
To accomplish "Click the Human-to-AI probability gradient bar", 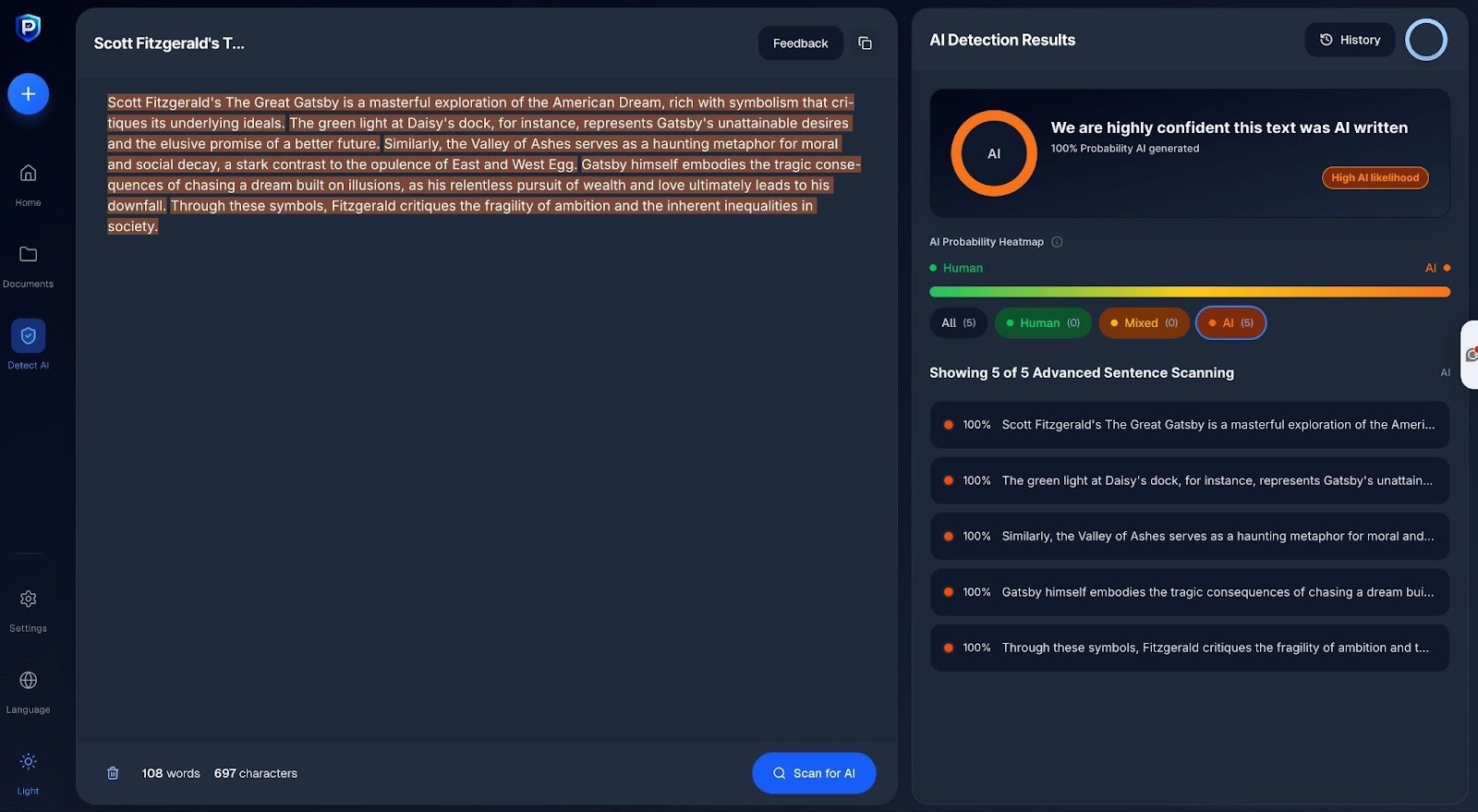I will [x=1189, y=292].
